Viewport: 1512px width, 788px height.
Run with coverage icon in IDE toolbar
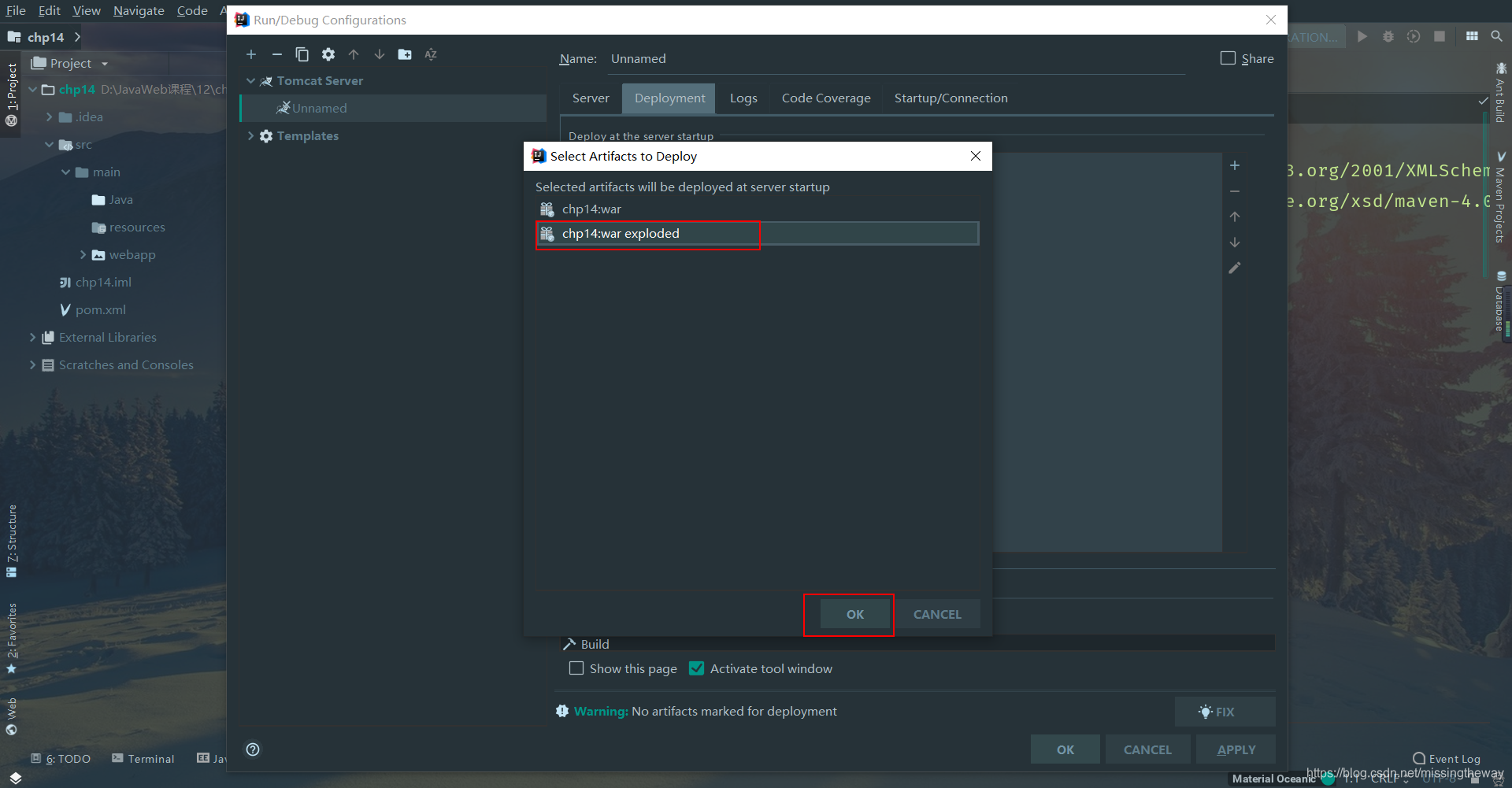(1414, 36)
